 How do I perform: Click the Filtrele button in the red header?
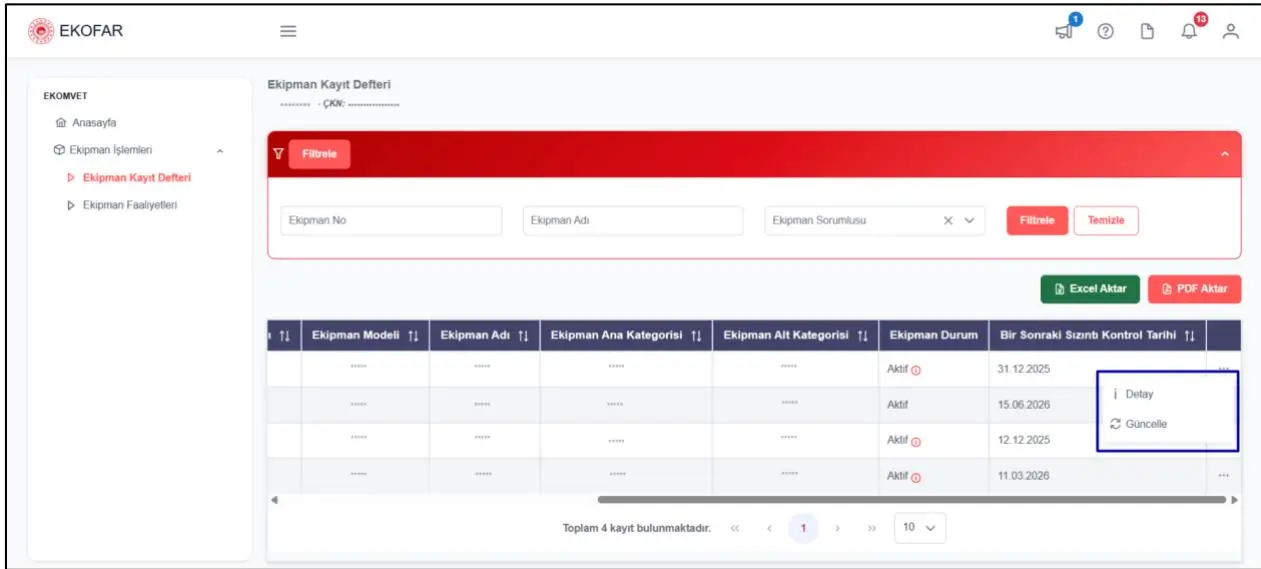319,154
